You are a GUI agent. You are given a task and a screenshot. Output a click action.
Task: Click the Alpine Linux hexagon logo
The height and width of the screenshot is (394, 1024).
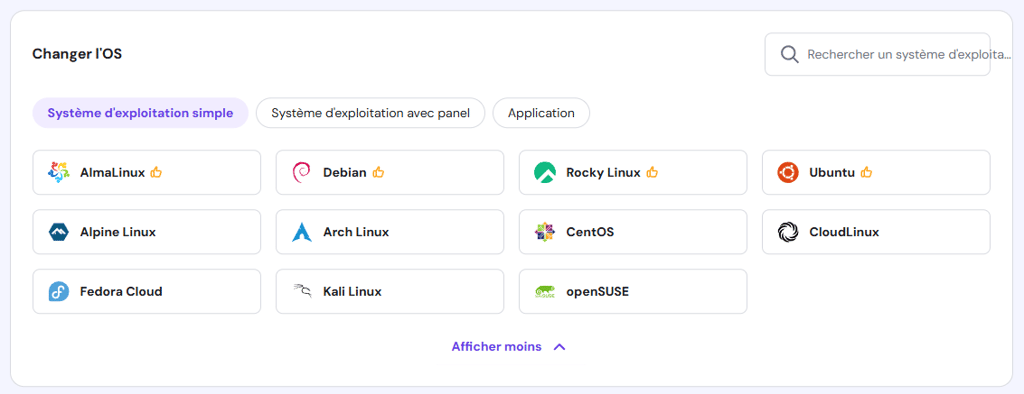(59, 232)
